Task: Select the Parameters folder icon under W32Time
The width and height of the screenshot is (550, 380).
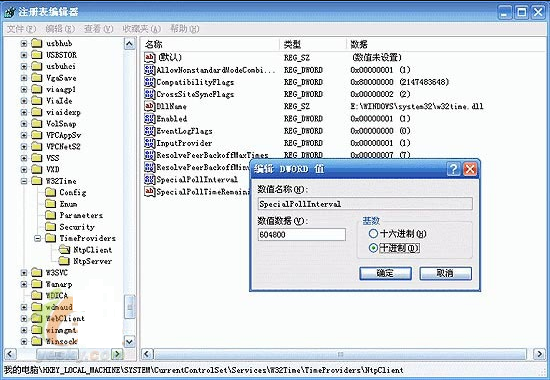Action: pyautogui.click(x=51, y=215)
